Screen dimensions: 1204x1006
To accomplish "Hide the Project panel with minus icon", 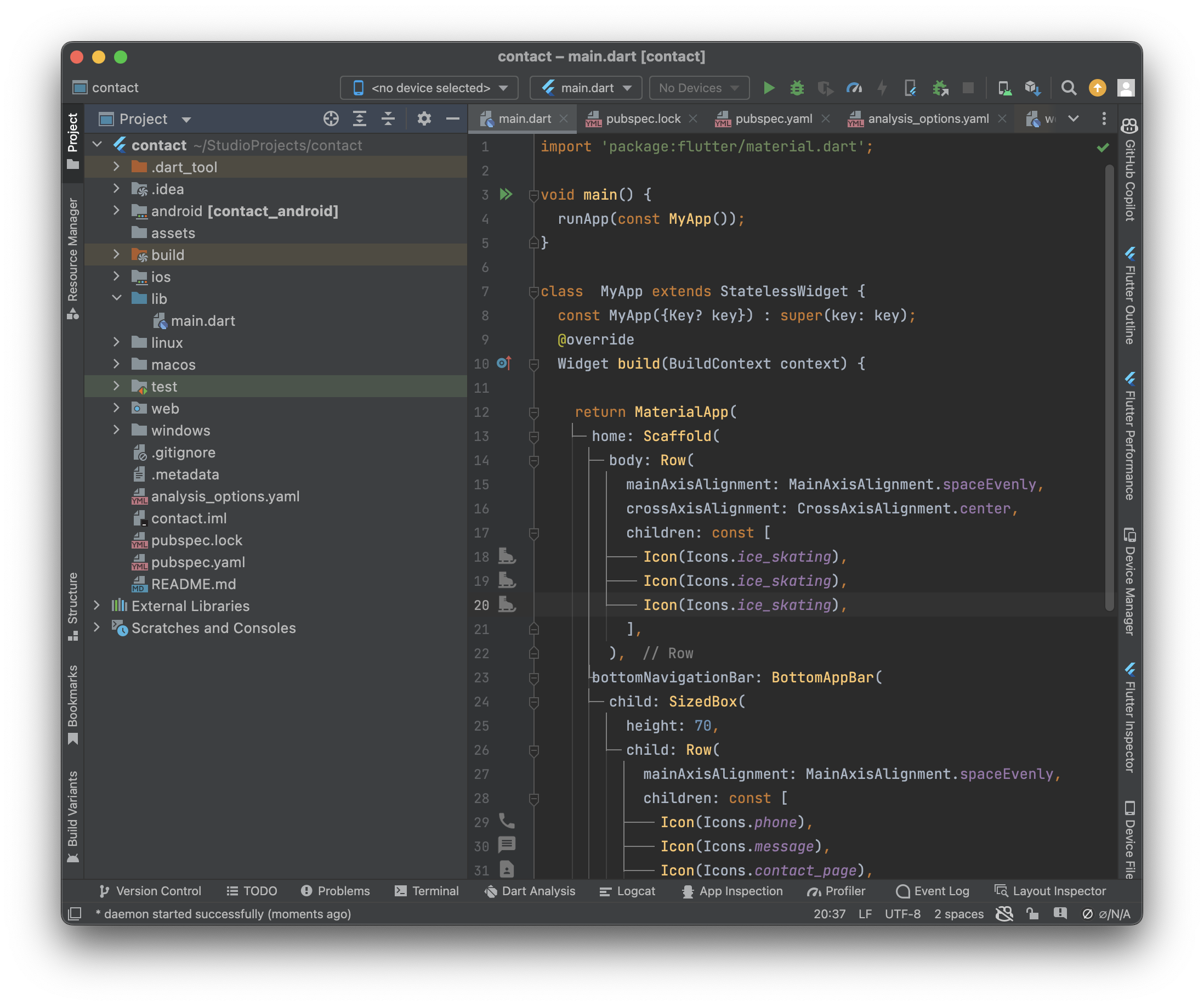I will (453, 118).
